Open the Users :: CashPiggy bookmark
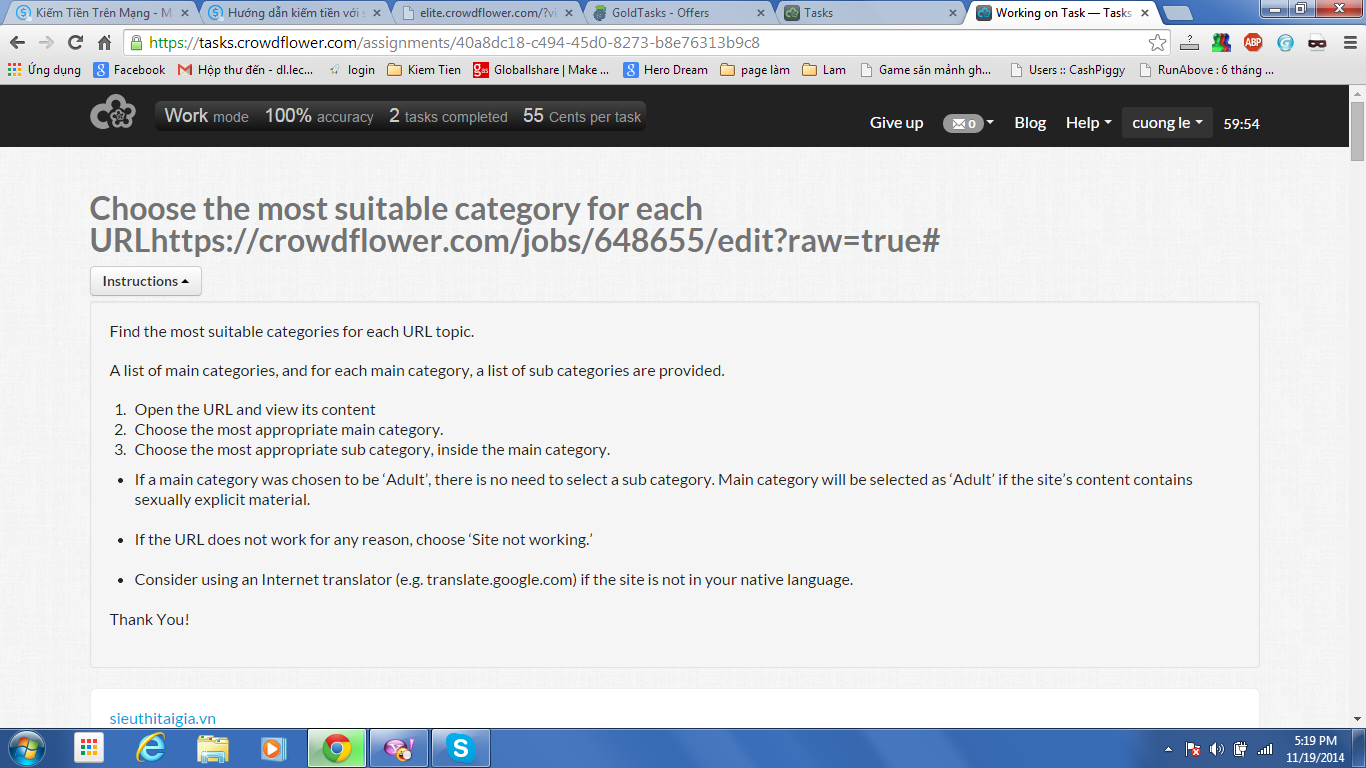Screen dimensions: 1366x768 click(x=1068, y=70)
